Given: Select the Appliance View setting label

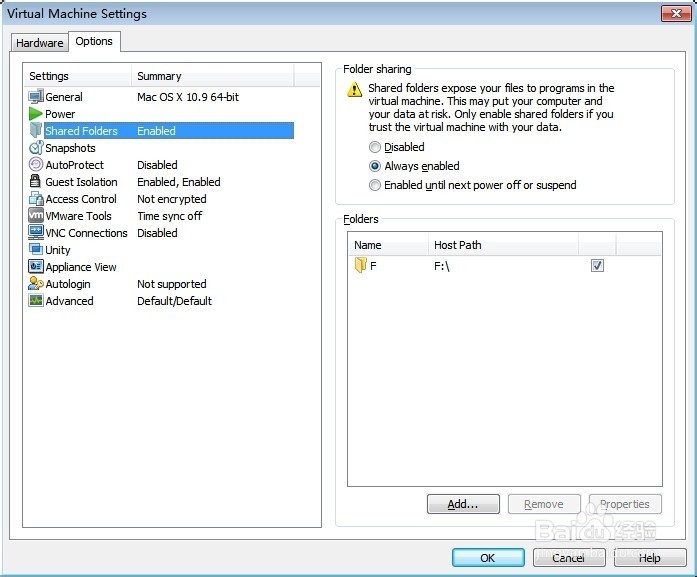Looking at the screenshot, I should 81,267.
